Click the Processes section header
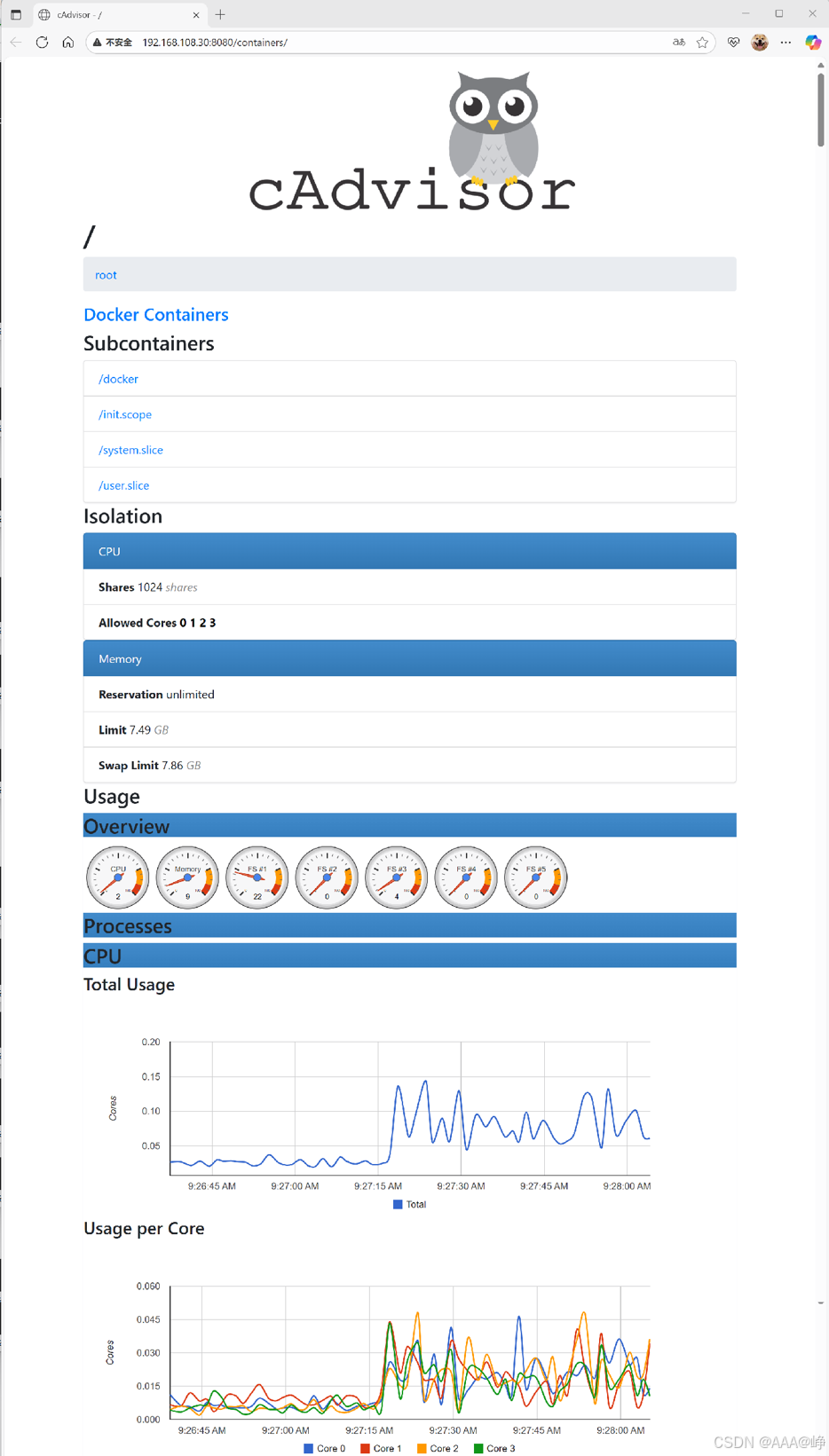 [410, 925]
